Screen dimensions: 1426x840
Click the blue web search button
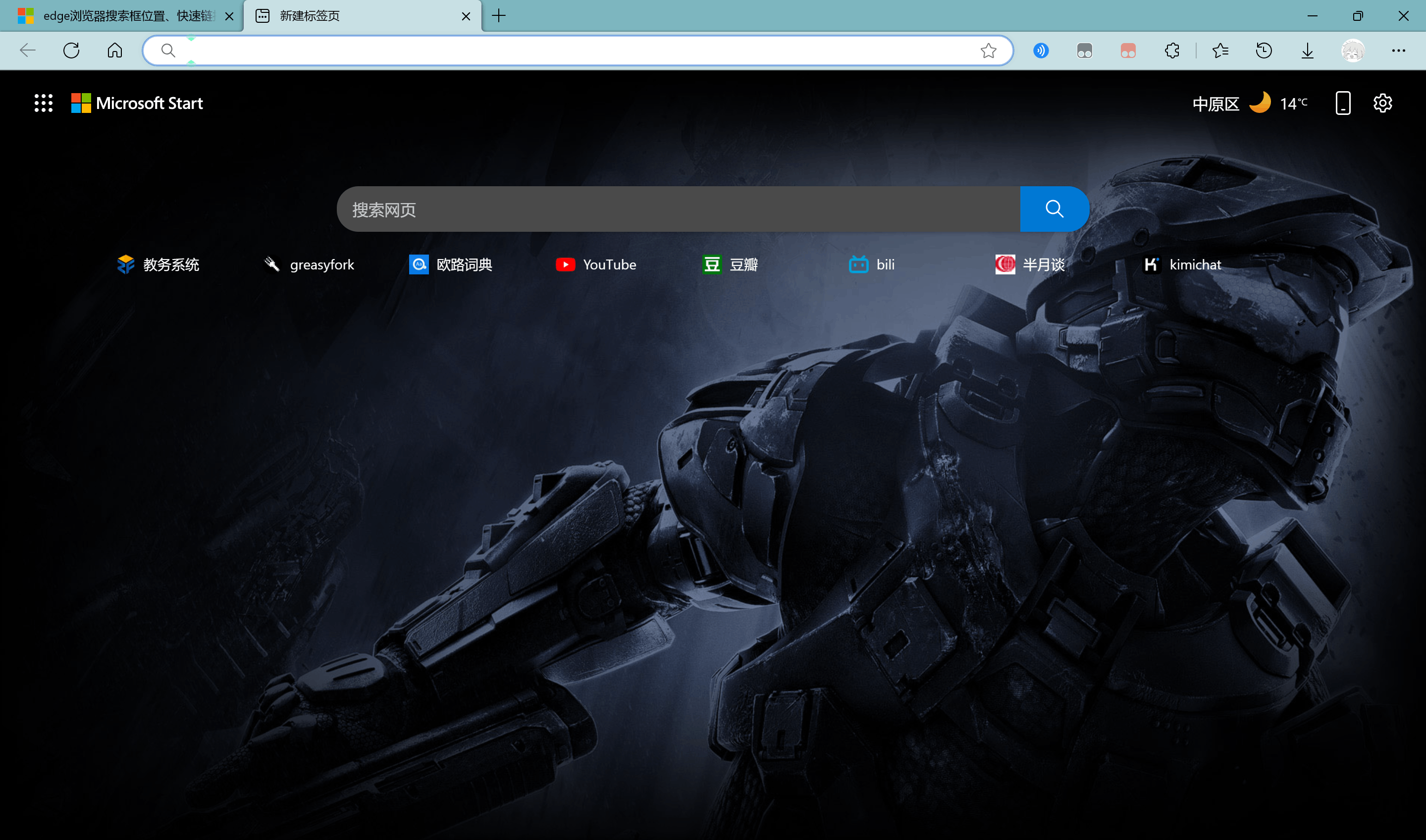(x=1054, y=209)
